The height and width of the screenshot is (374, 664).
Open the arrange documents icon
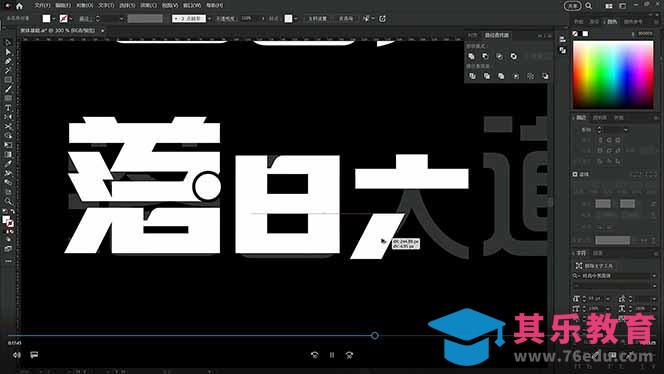609,6
